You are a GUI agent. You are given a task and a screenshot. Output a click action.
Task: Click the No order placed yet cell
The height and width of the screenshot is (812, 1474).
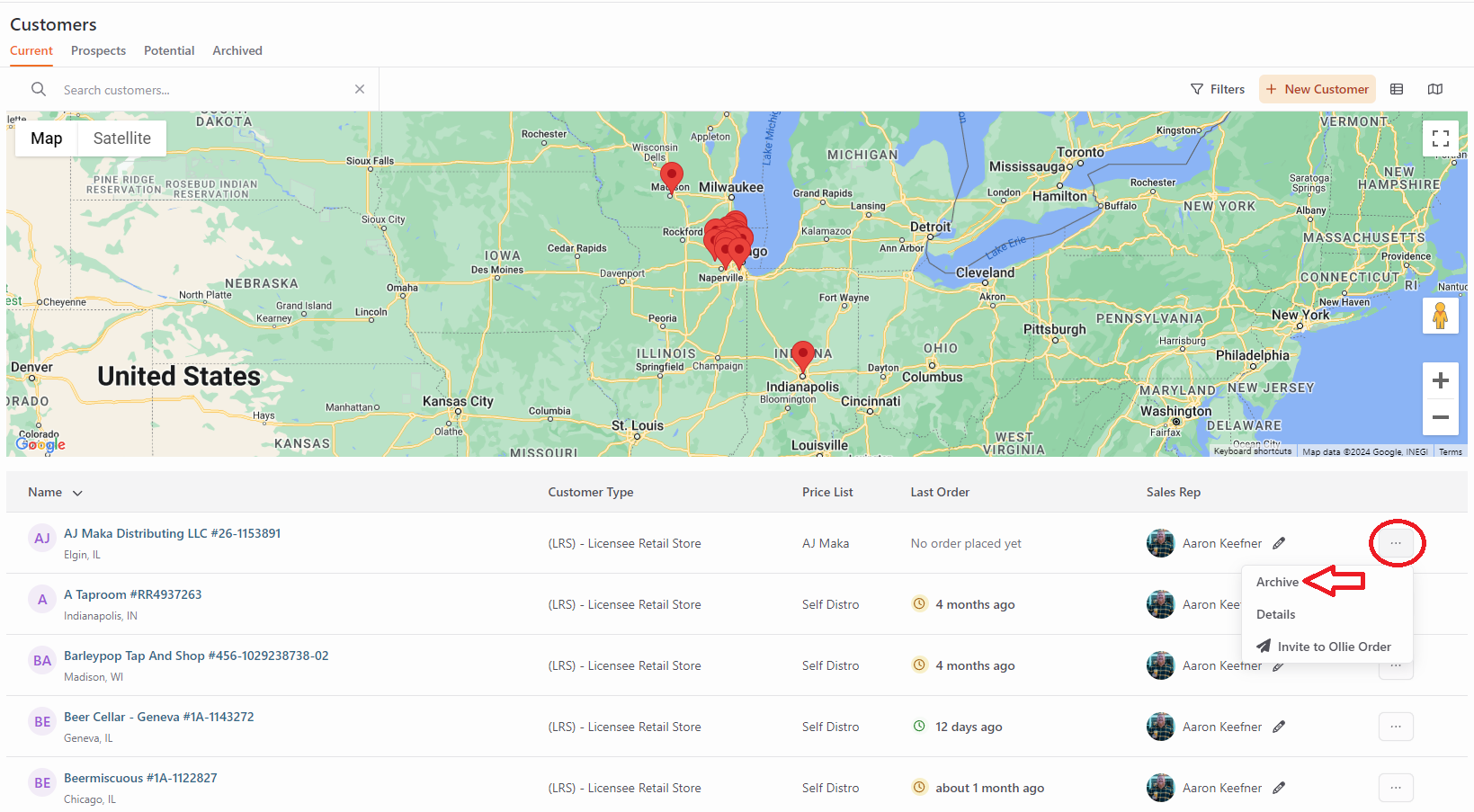pyautogui.click(x=966, y=543)
